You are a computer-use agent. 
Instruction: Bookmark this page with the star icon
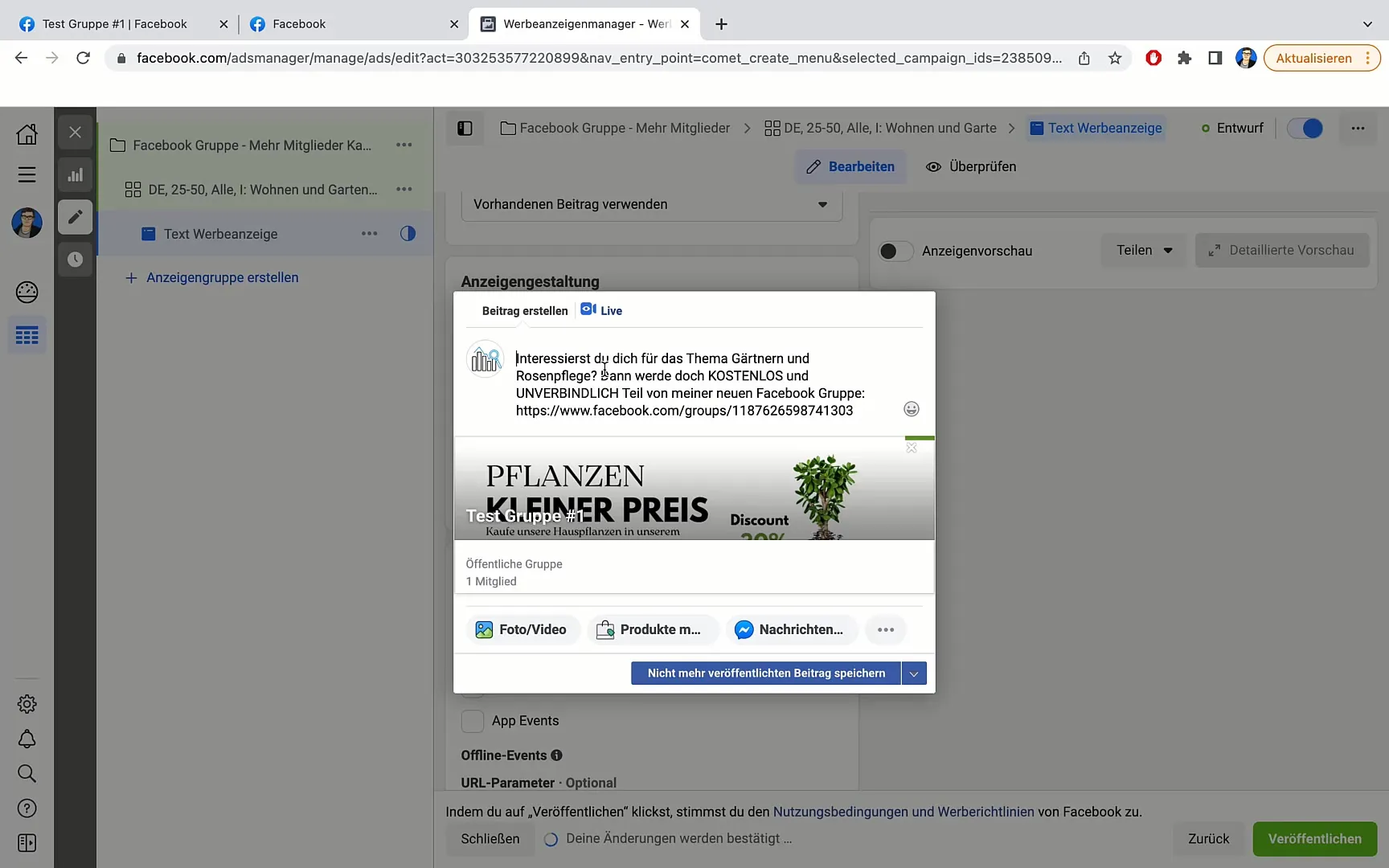pyautogui.click(x=1115, y=58)
